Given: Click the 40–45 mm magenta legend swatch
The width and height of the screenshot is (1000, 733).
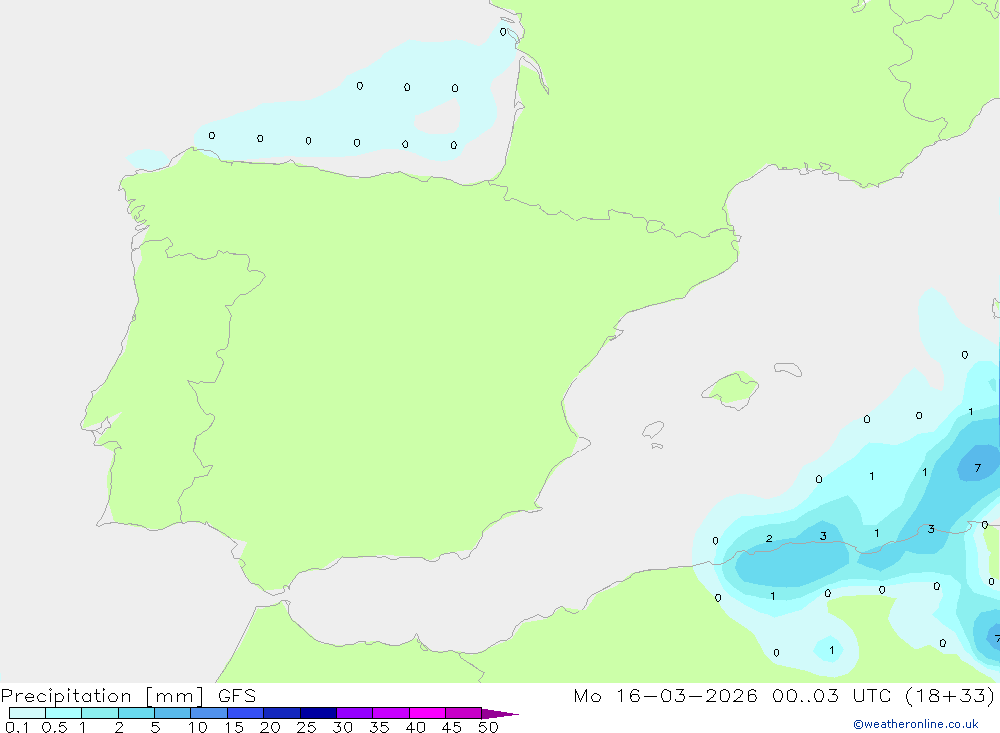Looking at the screenshot, I should pos(427,713).
